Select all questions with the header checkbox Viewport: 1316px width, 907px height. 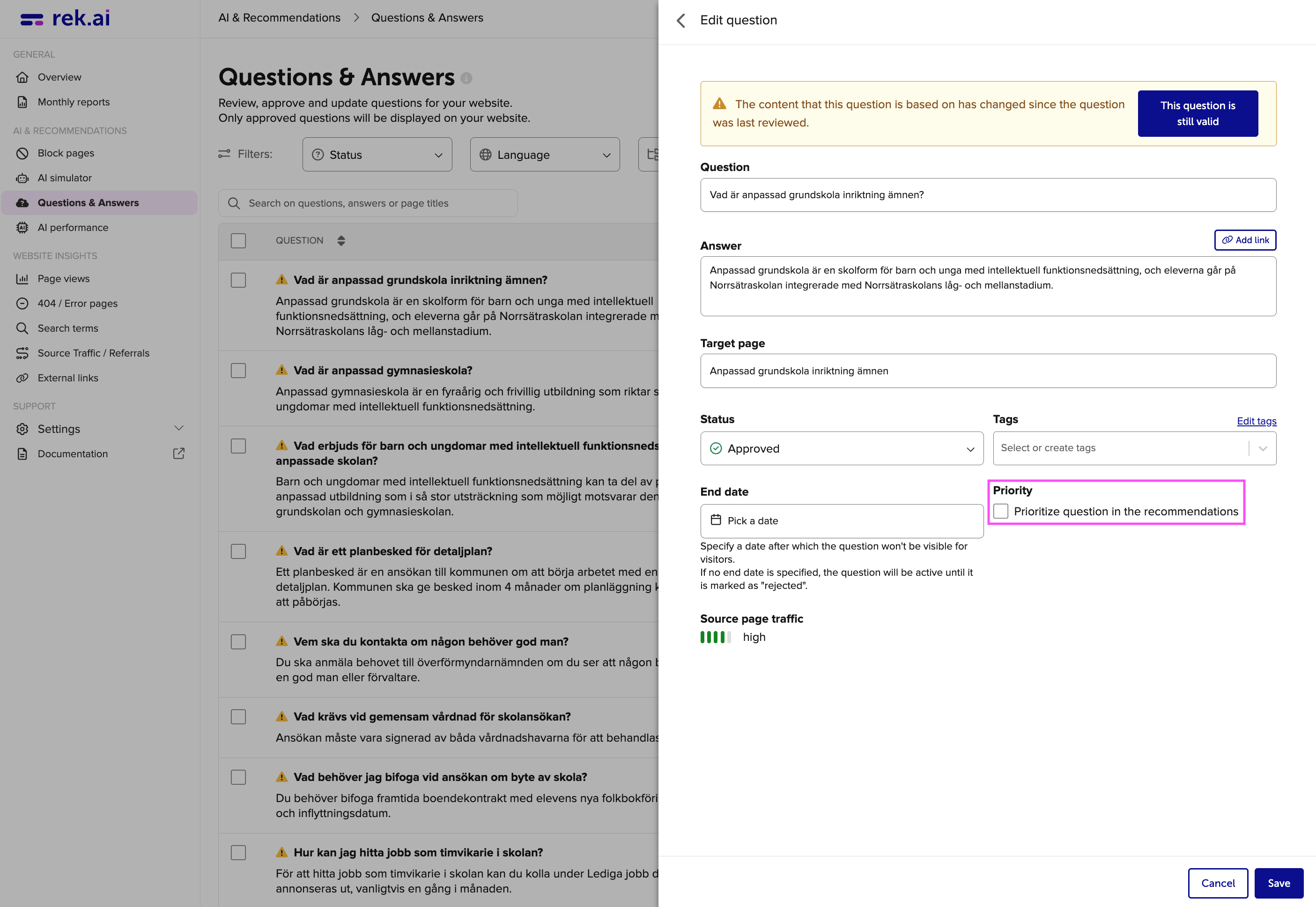coord(238,240)
